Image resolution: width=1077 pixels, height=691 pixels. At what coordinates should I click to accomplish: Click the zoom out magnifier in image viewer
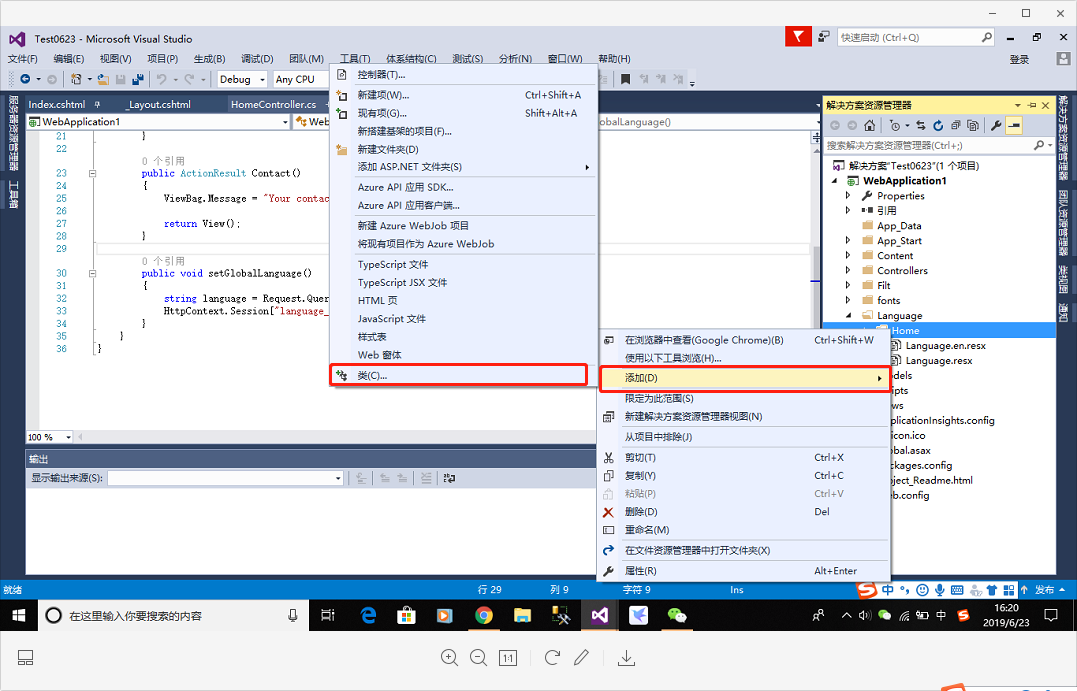pyautogui.click(x=479, y=658)
